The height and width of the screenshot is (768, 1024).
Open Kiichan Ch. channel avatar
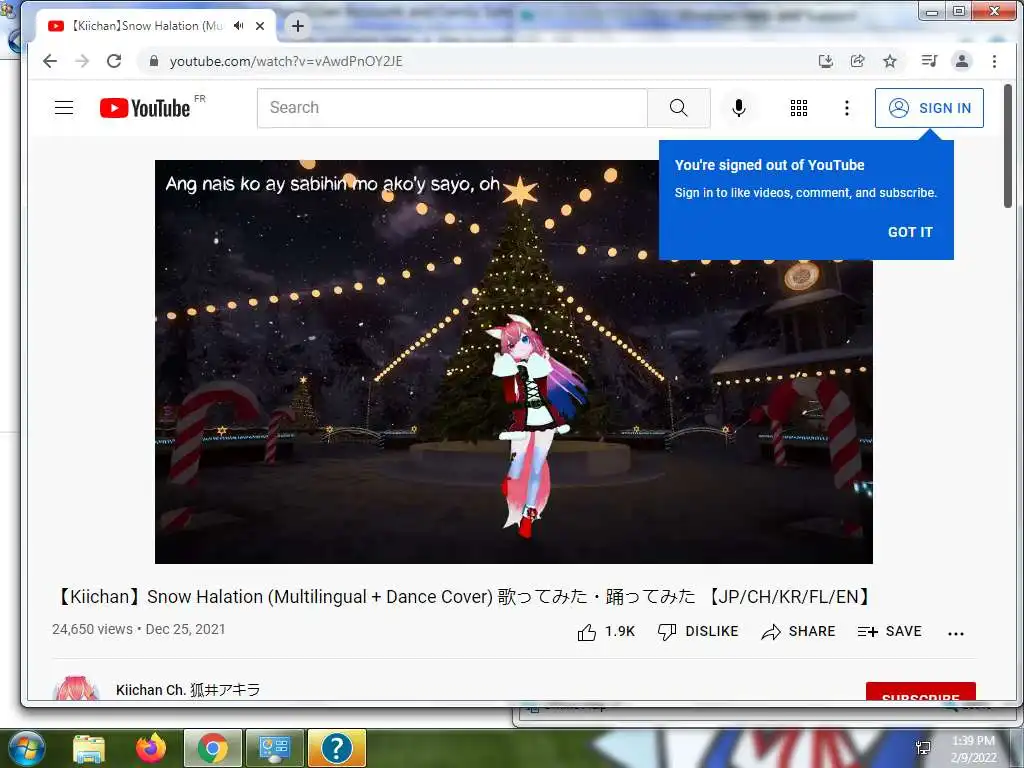point(76,688)
